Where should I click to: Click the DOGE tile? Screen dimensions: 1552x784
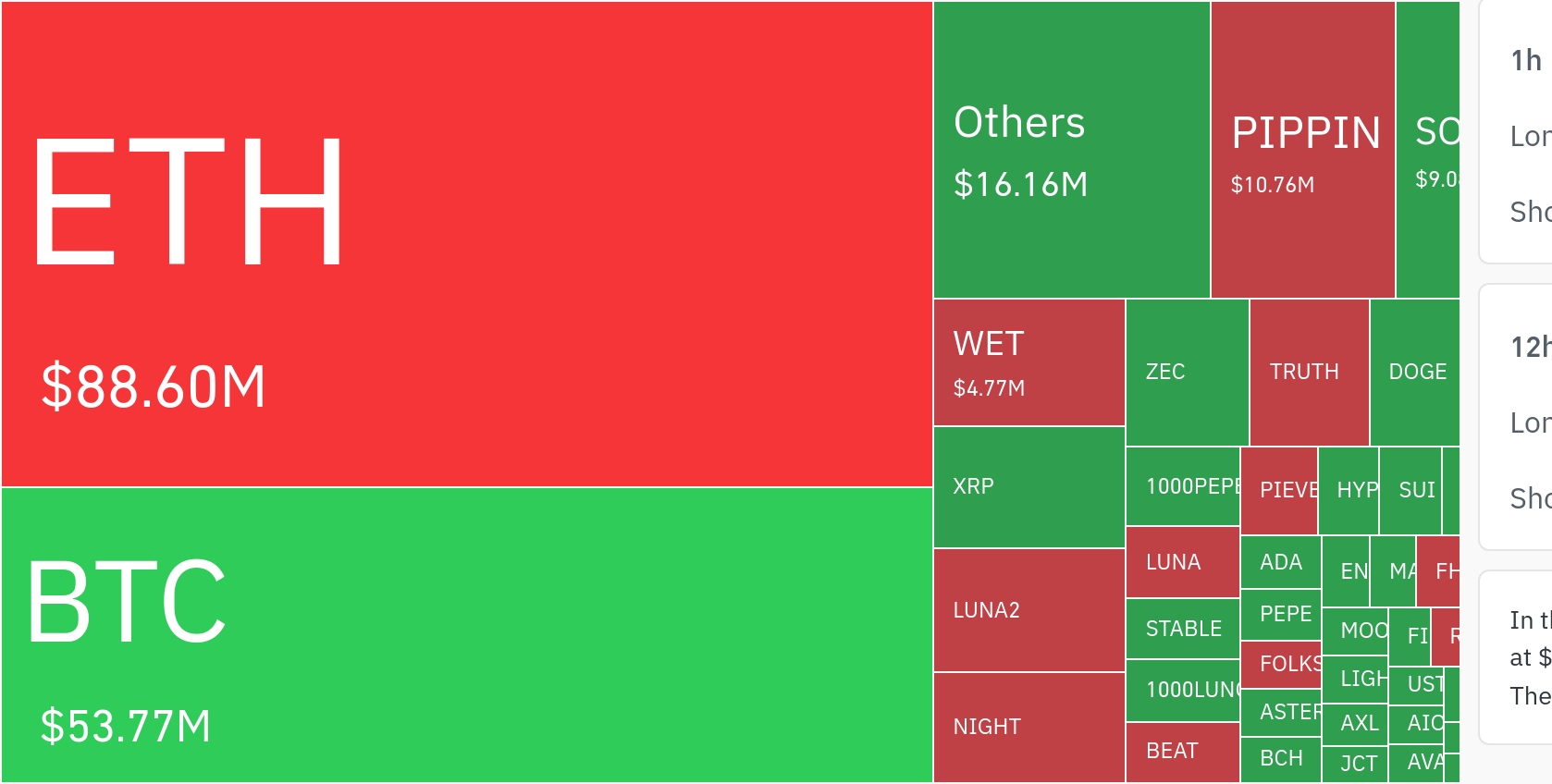(x=1414, y=372)
